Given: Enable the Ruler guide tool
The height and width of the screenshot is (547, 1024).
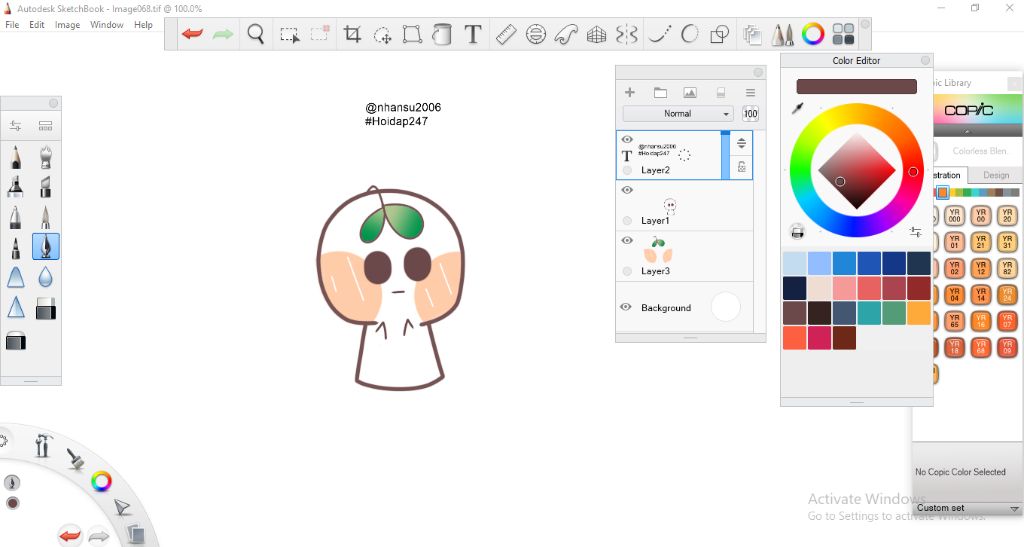Looking at the screenshot, I should coord(506,34).
